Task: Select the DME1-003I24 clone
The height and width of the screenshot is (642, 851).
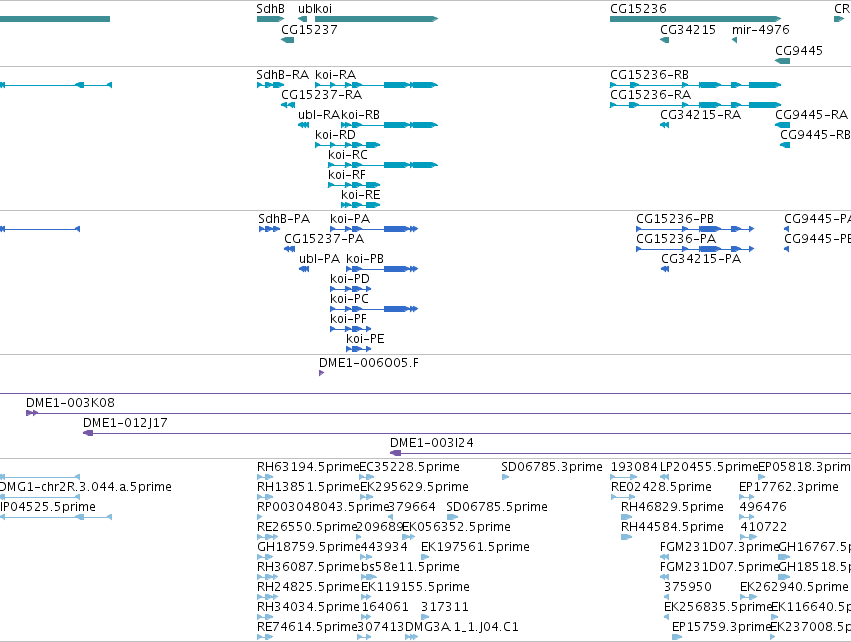Action: point(620,453)
